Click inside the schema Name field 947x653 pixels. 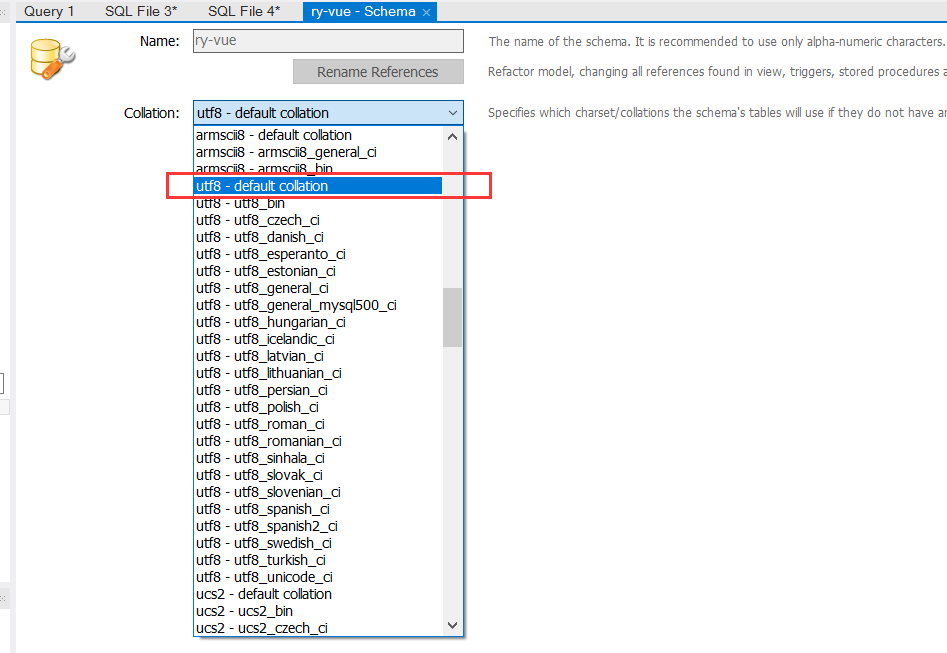click(328, 41)
